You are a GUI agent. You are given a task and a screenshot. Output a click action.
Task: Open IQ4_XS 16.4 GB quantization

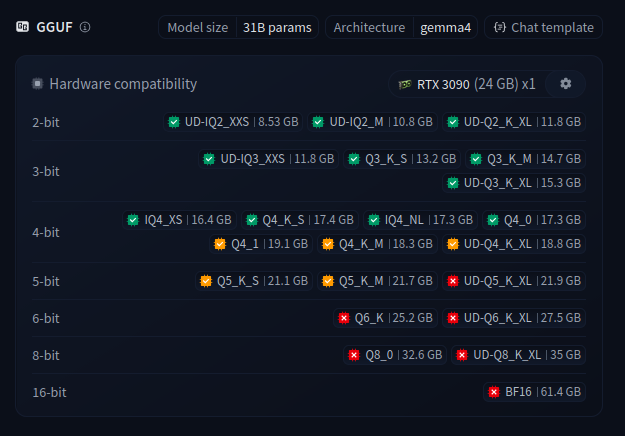coord(179,220)
